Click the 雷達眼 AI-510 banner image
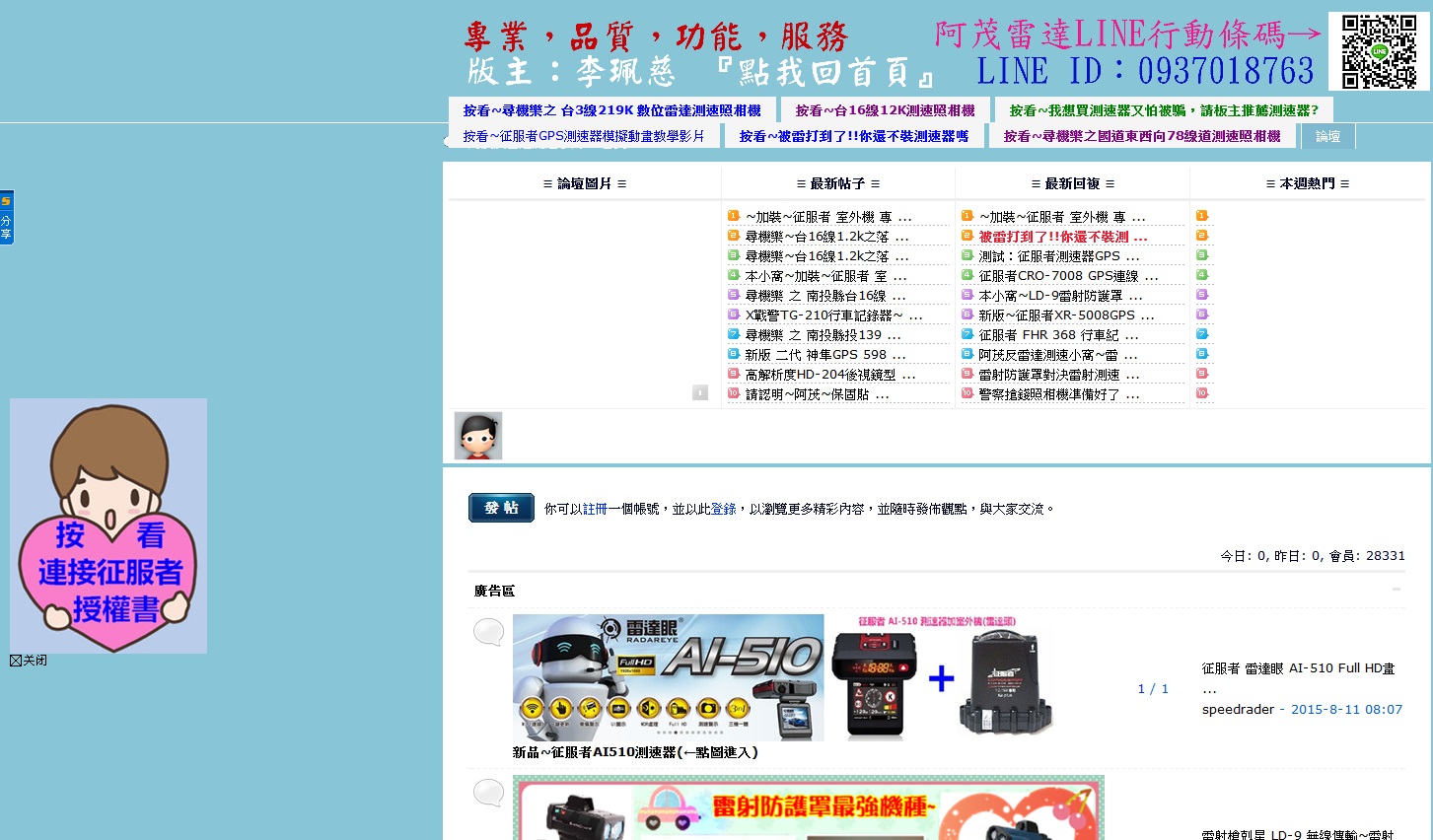The width and height of the screenshot is (1433, 840). pyautogui.click(x=668, y=677)
